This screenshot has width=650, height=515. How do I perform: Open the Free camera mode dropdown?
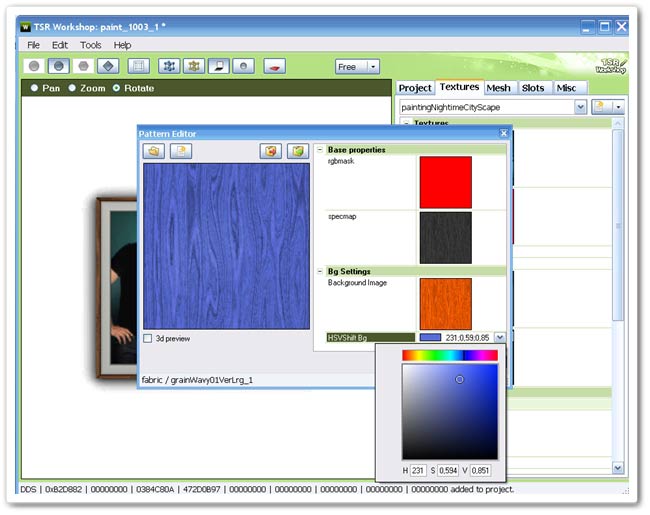(357, 67)
